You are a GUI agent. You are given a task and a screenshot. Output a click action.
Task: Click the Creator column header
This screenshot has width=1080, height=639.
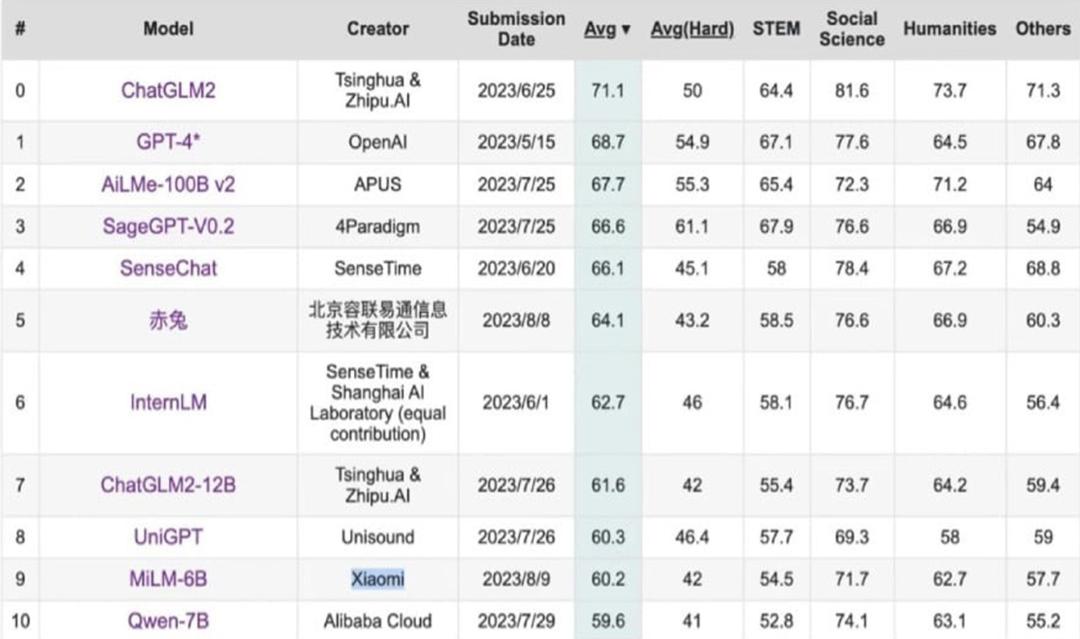pos(377,29)
